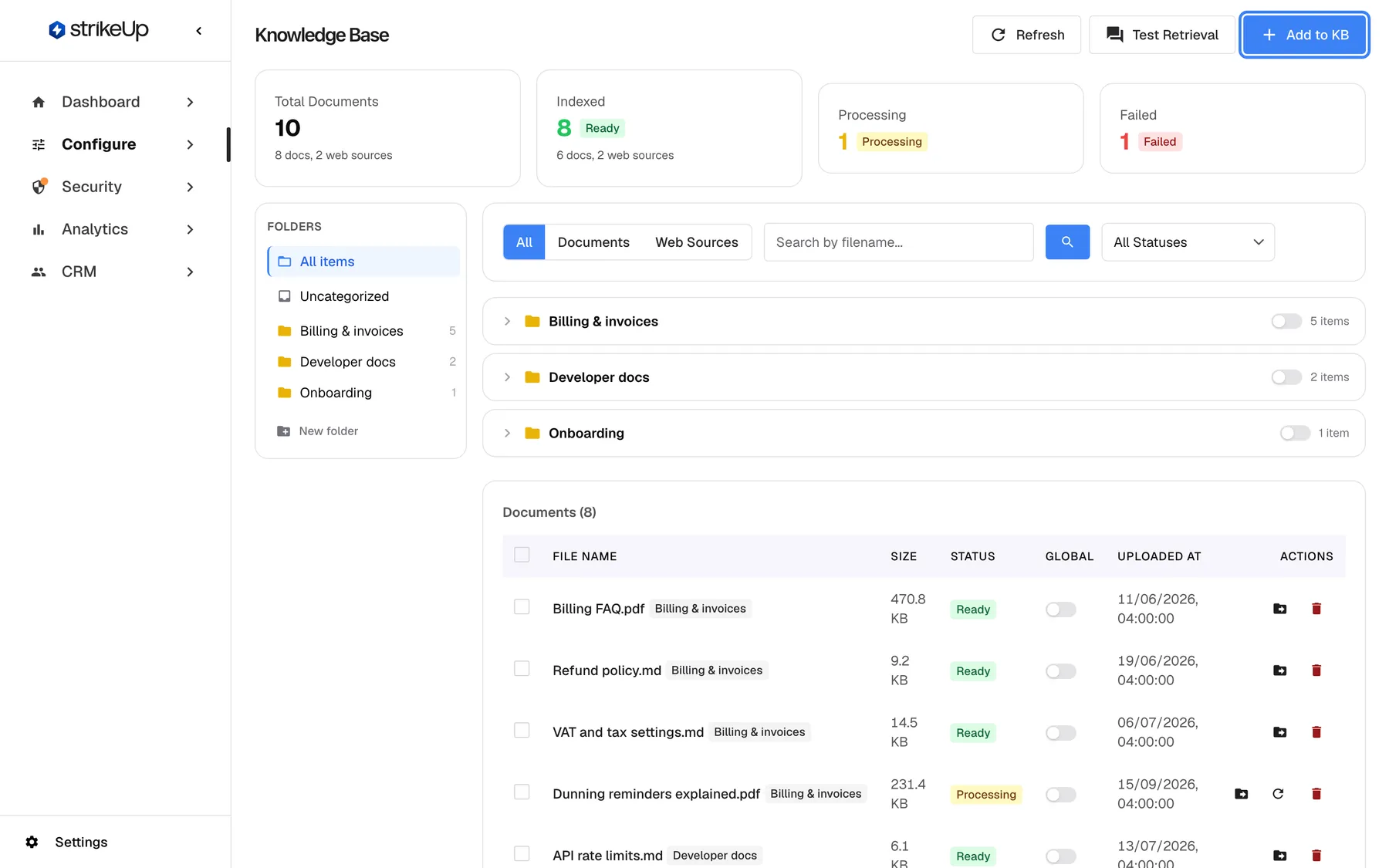This screenshot has height=868, width=1389.
Task: Switch to the Documents filter tab
Action: (593, 242)
